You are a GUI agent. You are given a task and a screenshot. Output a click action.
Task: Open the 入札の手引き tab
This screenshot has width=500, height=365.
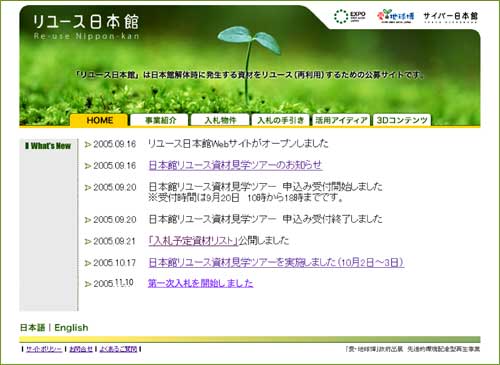coord(281,120)
